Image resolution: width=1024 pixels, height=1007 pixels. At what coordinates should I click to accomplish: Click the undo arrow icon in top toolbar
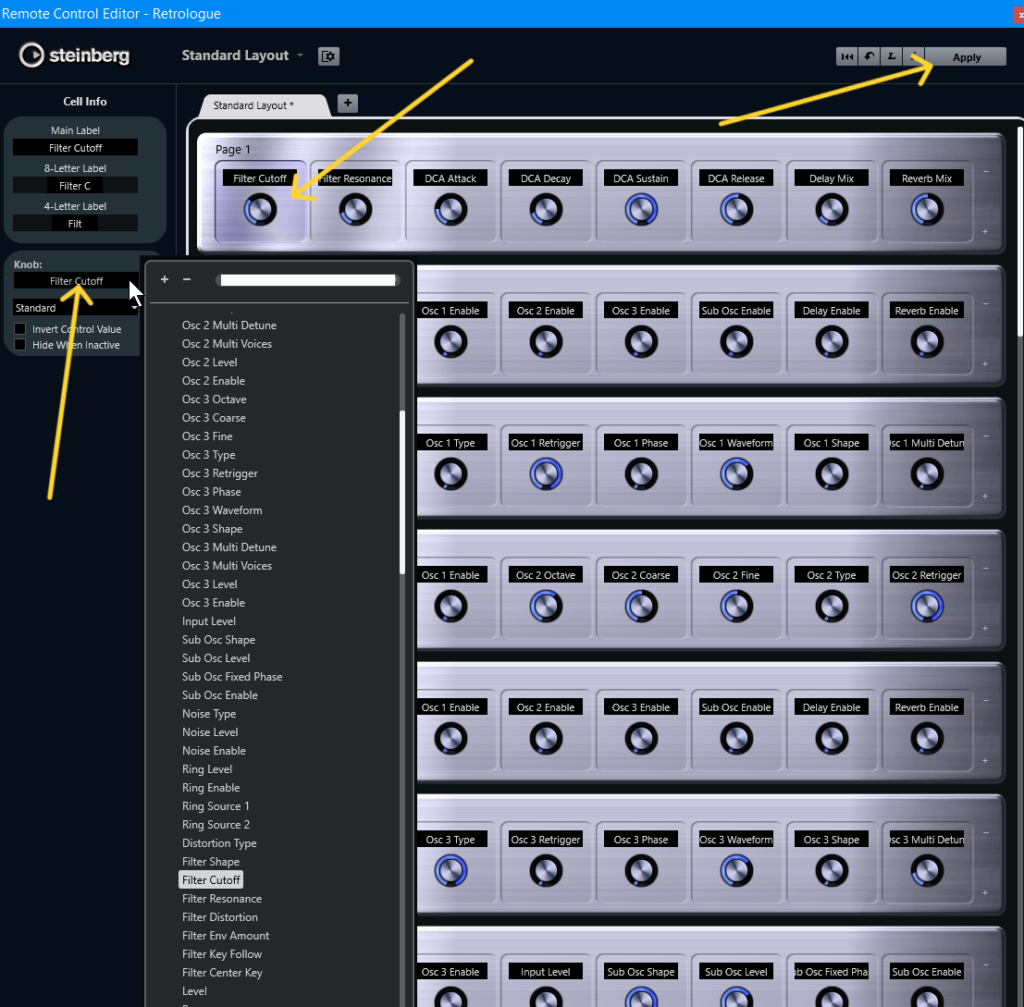coord(869,57)
